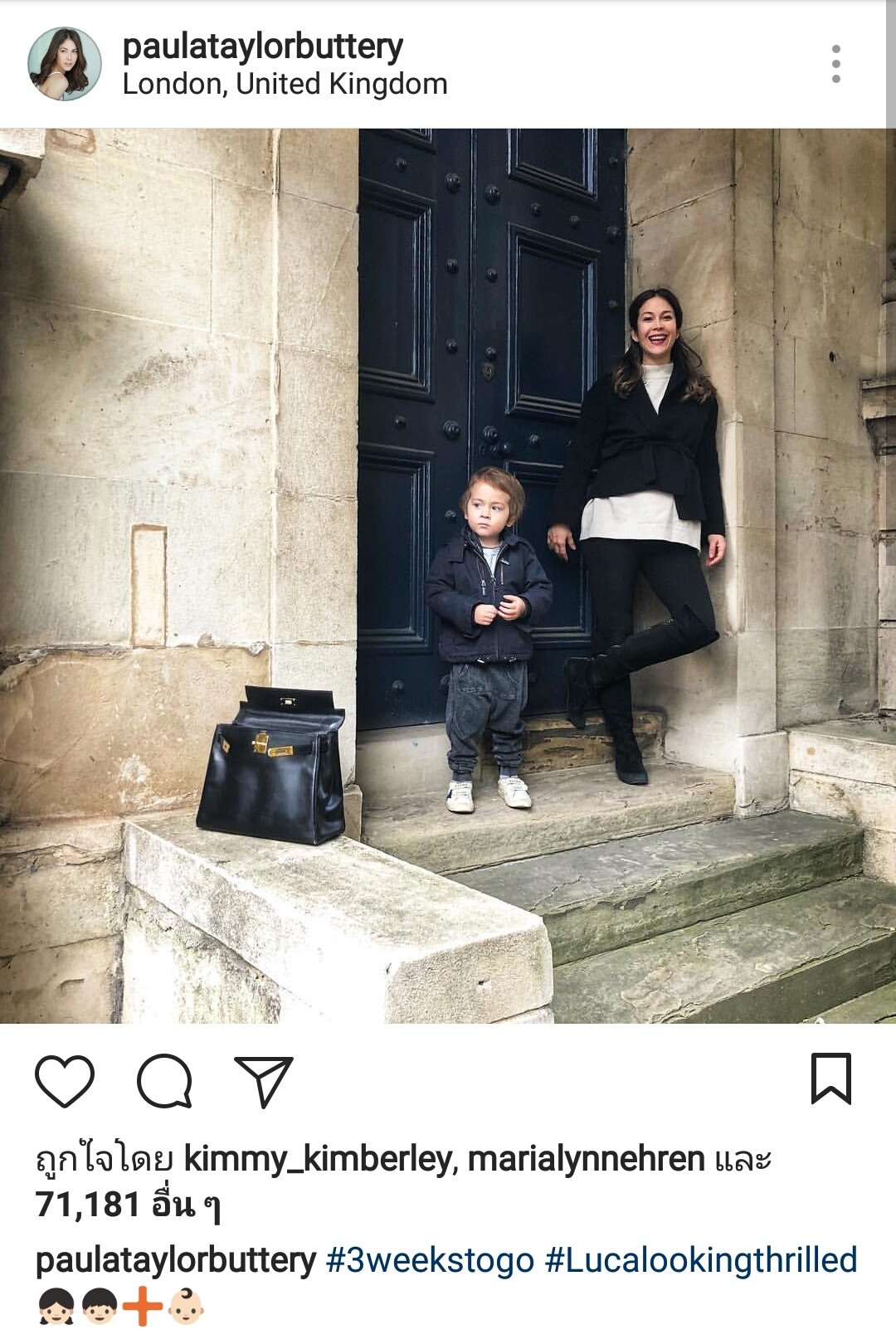Share post via paper plane icon
Viewport: 896px width, 1339px height.
pos(264,1081)
